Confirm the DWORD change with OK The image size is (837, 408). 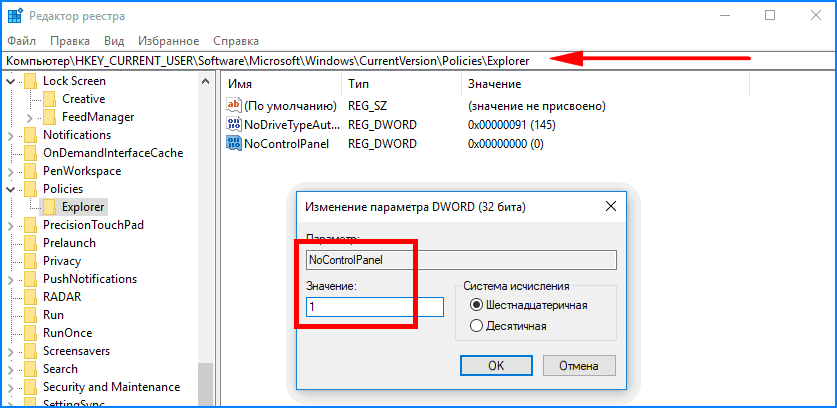[496, 366]
